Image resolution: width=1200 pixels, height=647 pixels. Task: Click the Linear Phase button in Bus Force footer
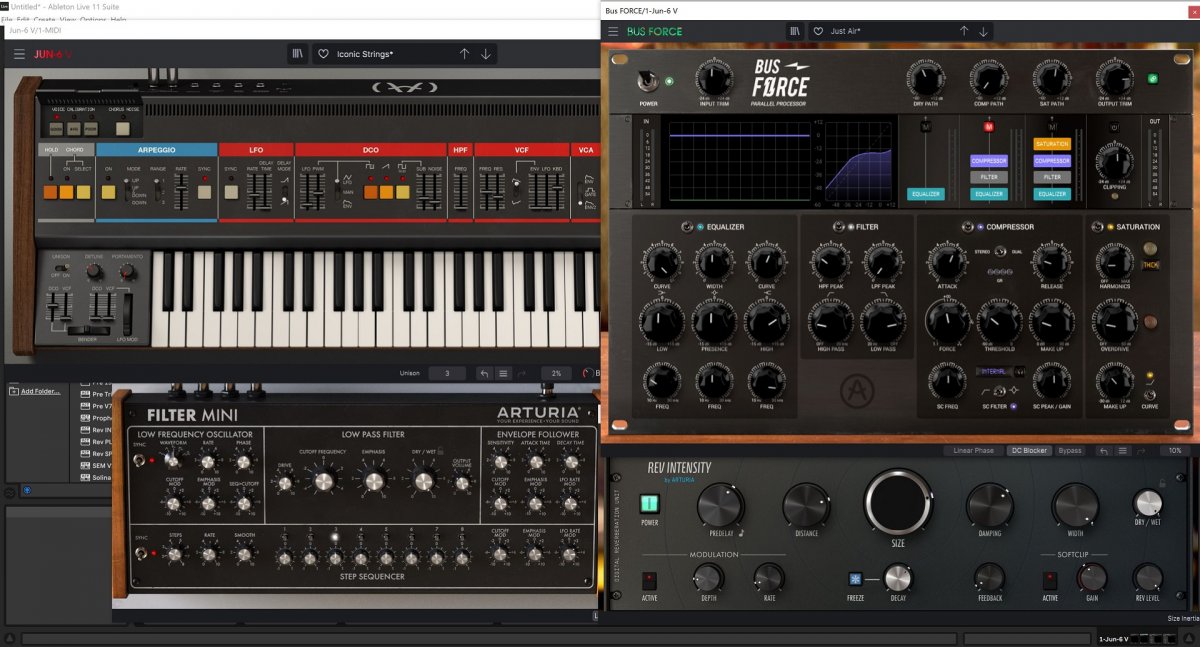(x=974, y=451)
